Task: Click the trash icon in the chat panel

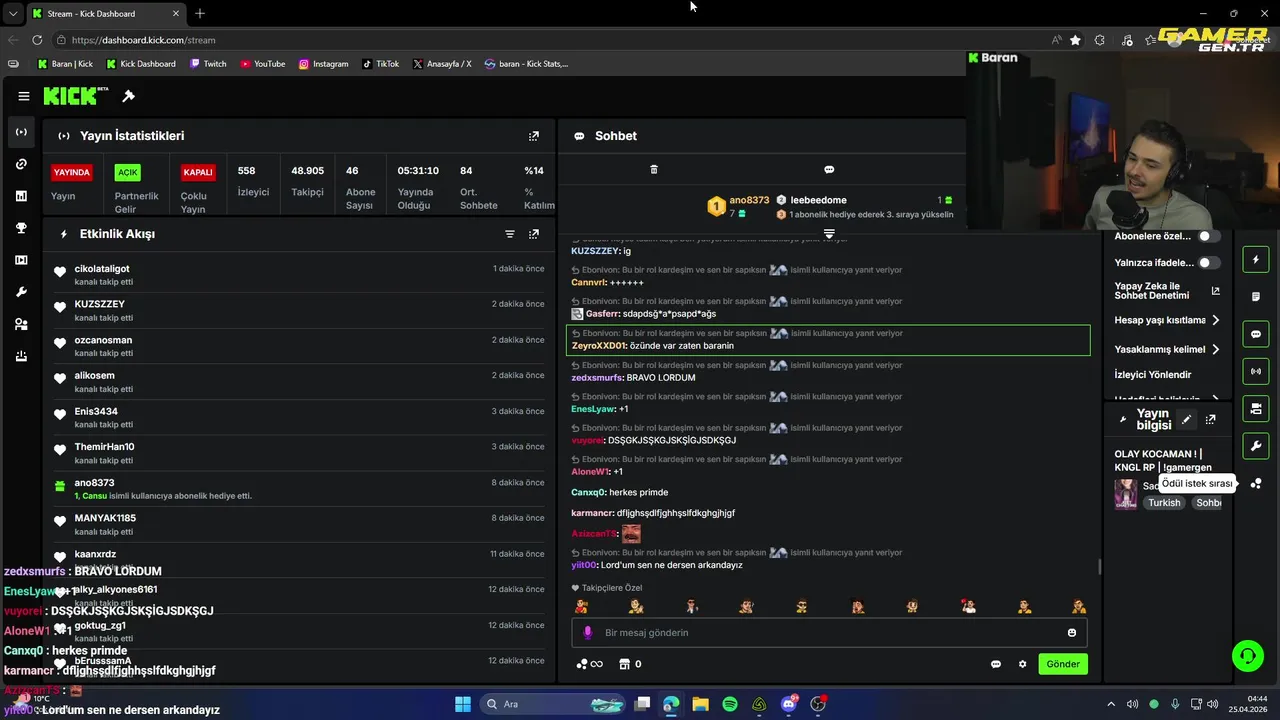Action: click(x=654, y=170)
